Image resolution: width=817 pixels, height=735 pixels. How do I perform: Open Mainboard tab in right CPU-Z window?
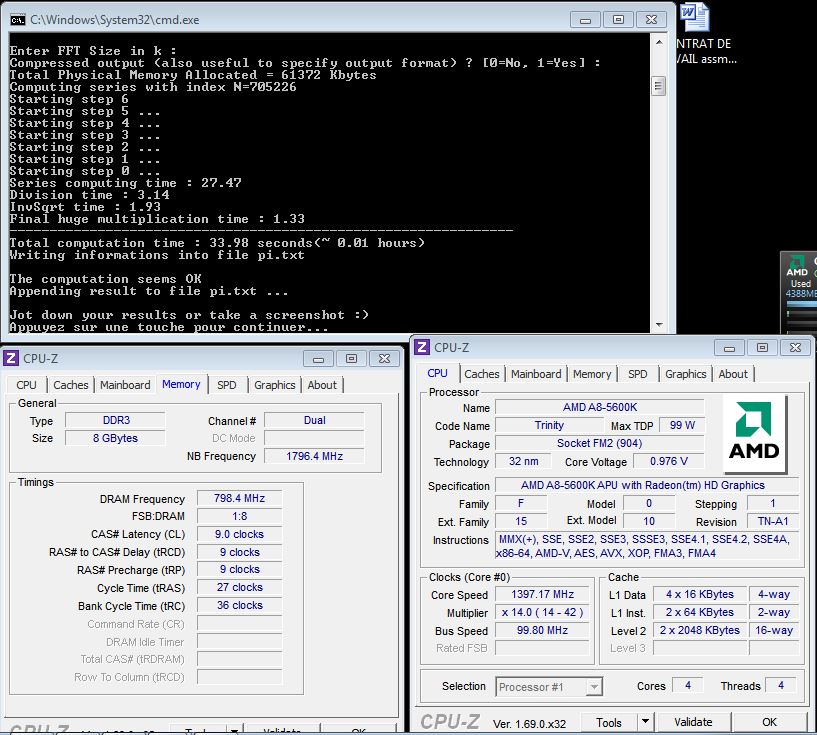pos(536,374)
